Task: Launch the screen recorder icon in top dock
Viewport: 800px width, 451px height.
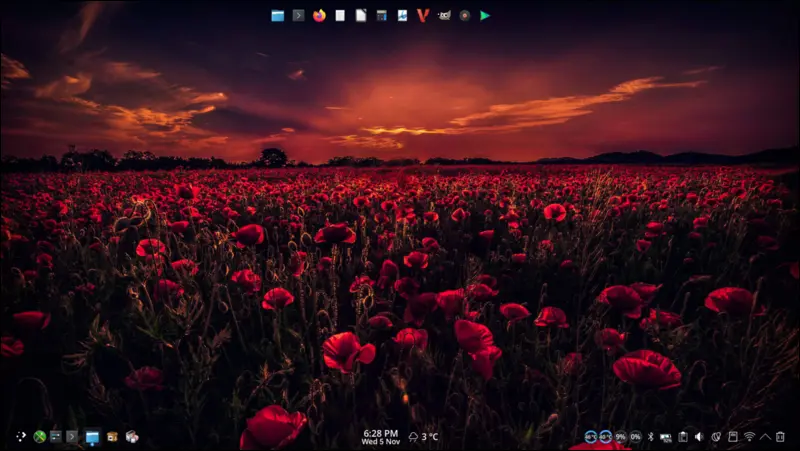Action: [464, 16]
